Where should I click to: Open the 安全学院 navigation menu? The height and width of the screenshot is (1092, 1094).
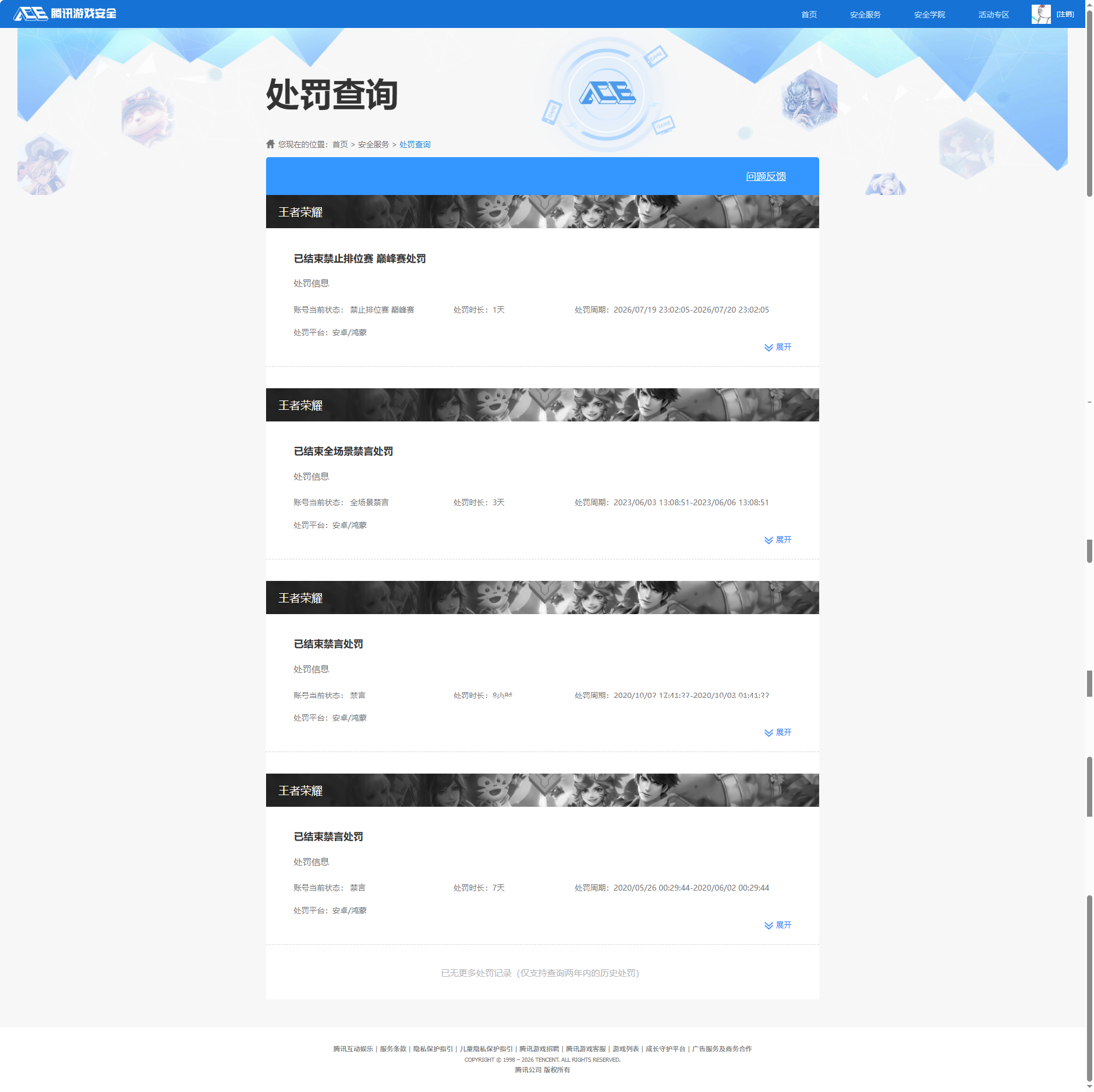pos(929,15)
